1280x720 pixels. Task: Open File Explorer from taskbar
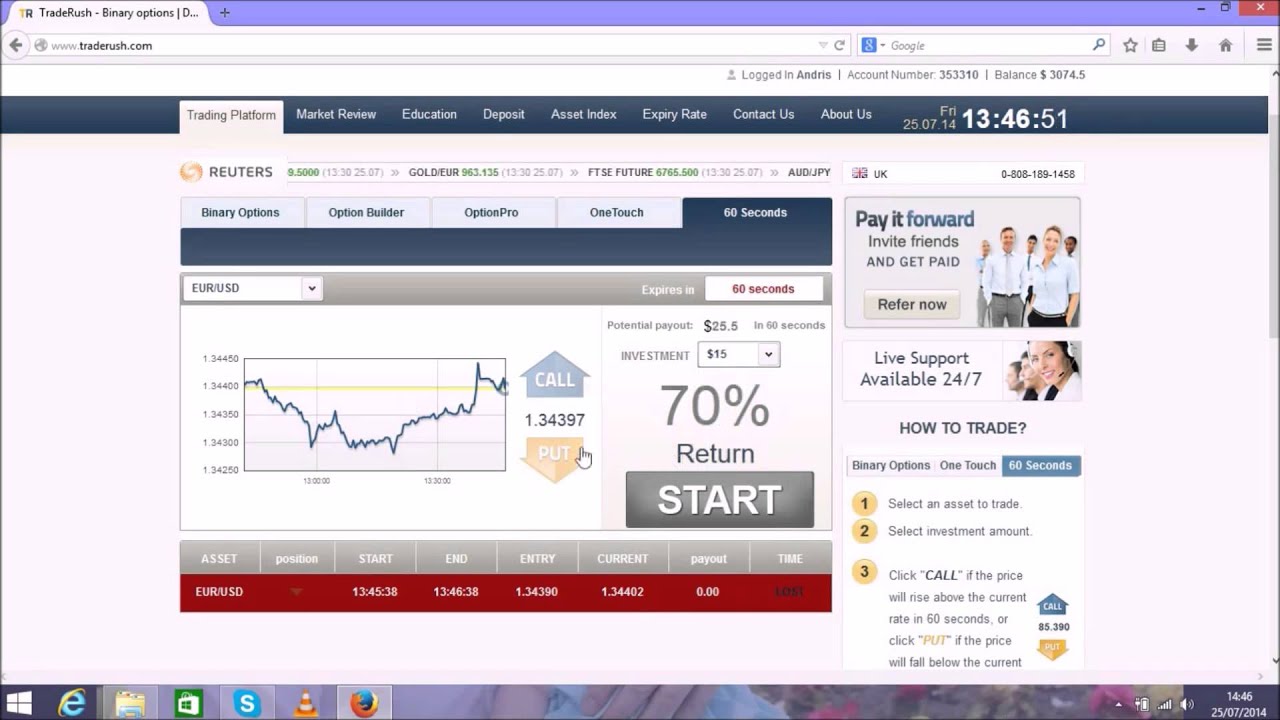pos(130,703)
